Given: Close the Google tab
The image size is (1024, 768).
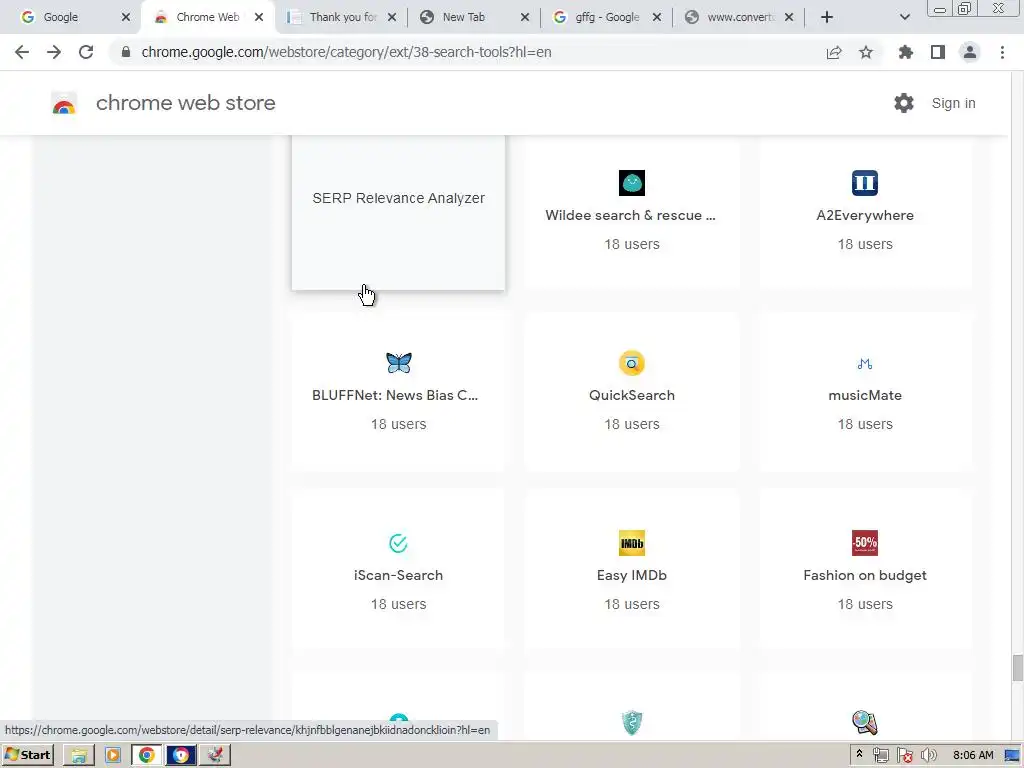Looking at the screenshot, I should tap(126, 17).
